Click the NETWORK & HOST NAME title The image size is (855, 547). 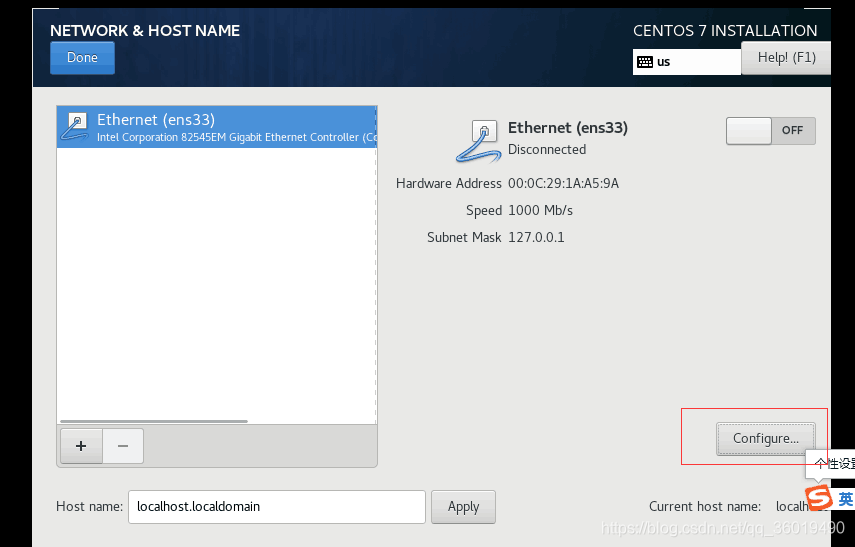pyautogui.click(x=145, y=31)
